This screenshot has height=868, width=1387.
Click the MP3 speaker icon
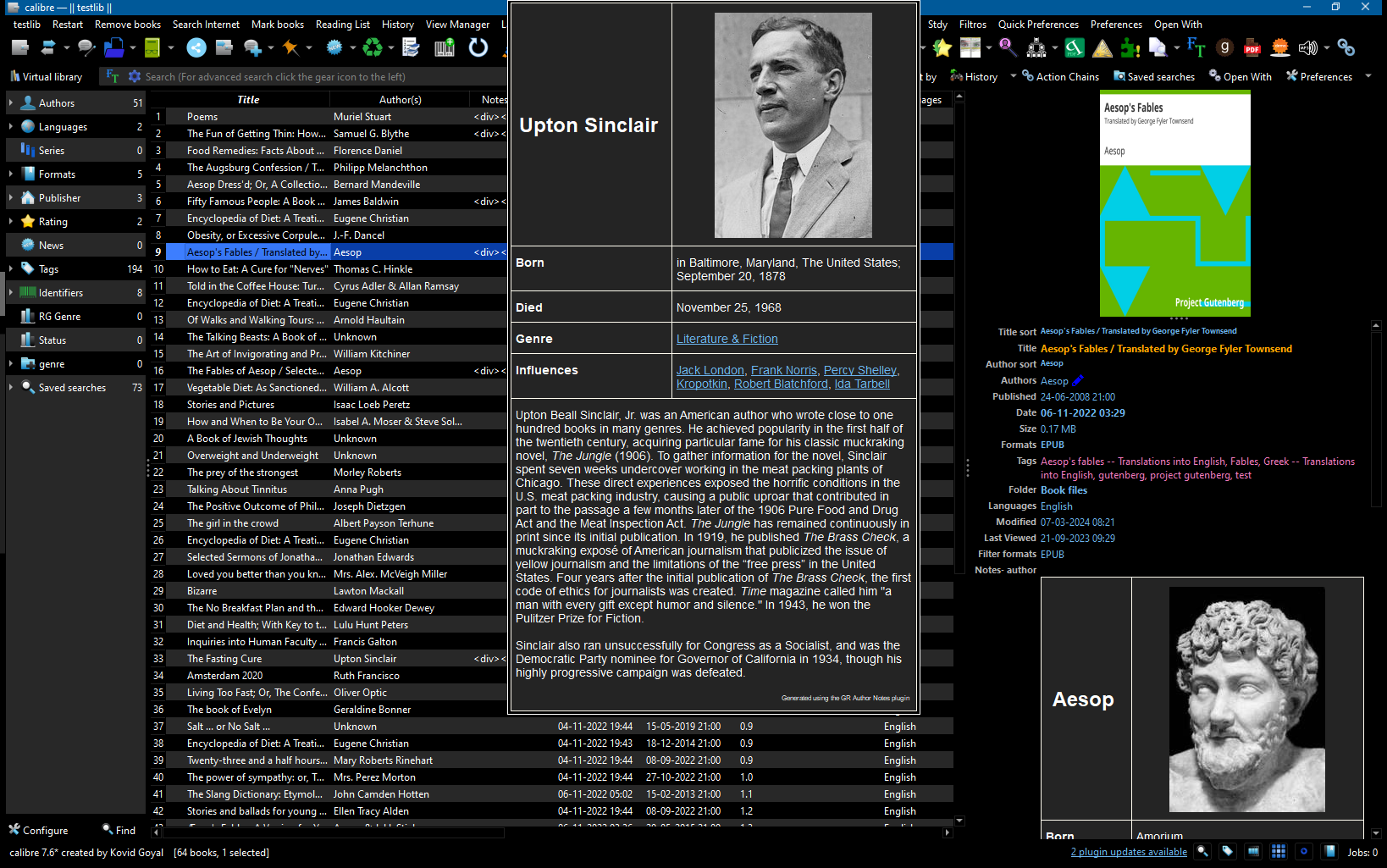click(1308, 48)
